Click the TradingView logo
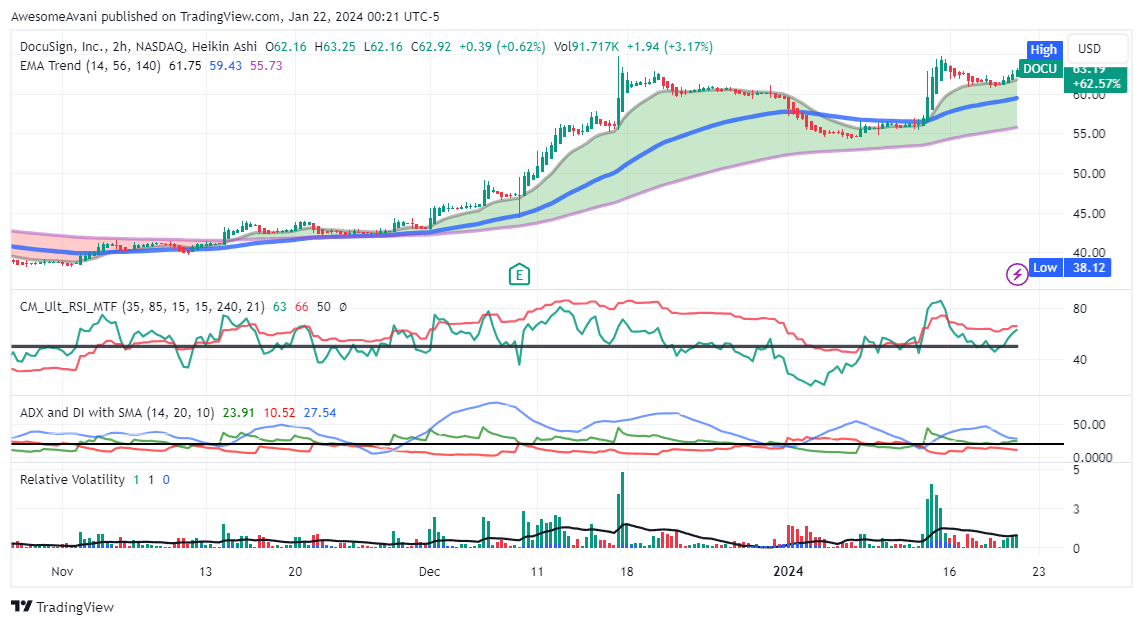This screenshot has width=1143, height=626. pos(63,607)
